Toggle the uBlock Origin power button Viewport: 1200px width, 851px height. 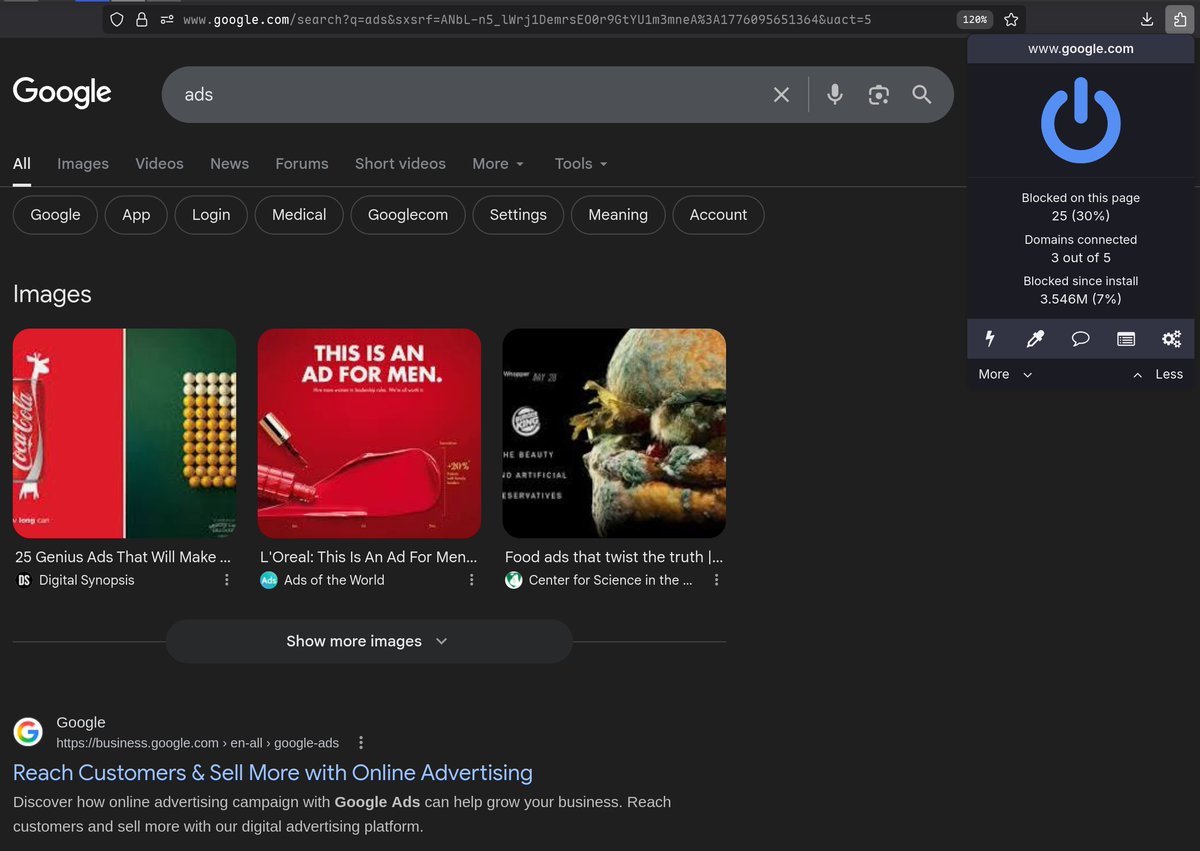point(1080,123)
